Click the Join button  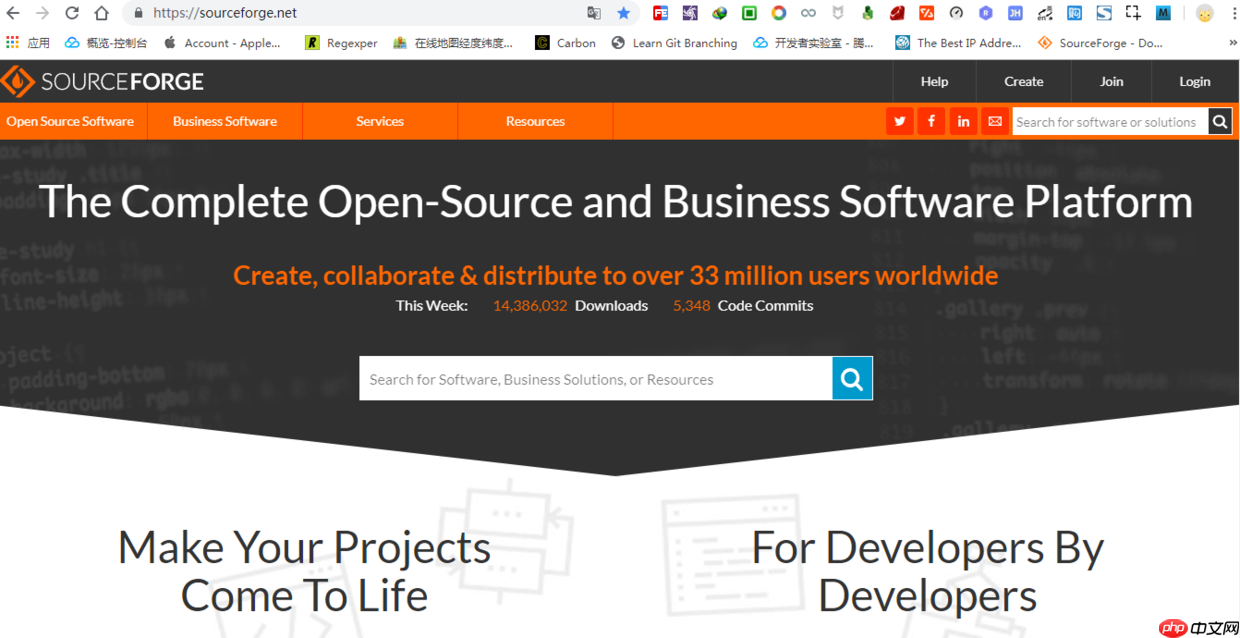[1111, 81]
